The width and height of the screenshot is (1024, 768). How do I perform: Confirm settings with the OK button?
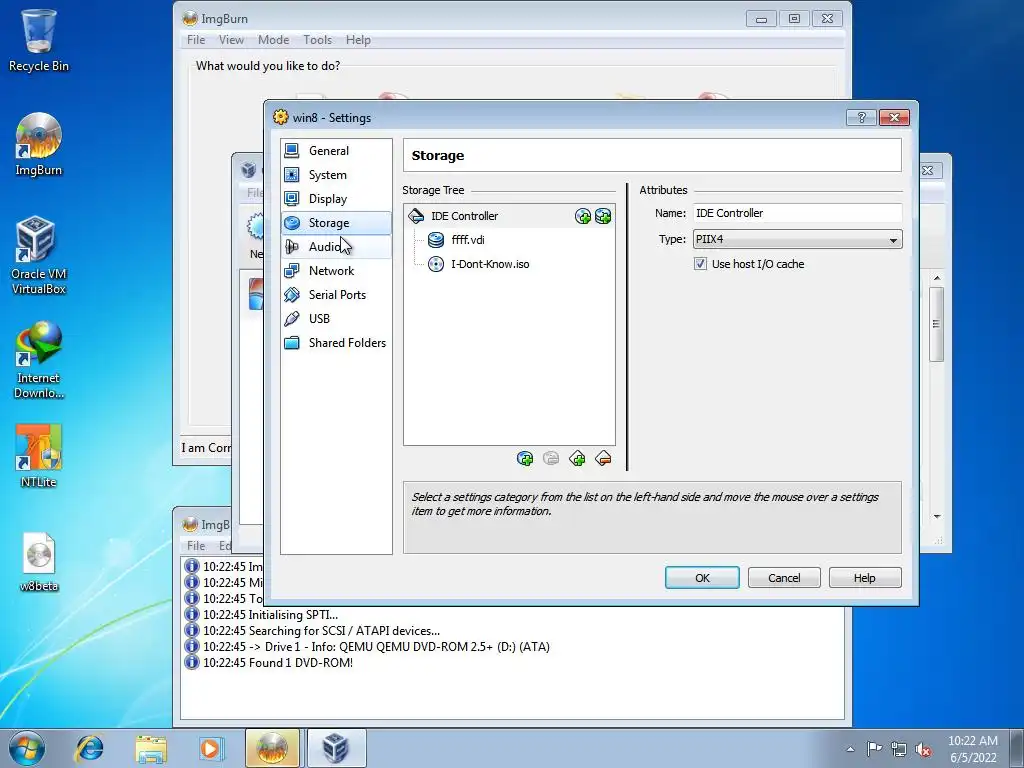[702, 578]
